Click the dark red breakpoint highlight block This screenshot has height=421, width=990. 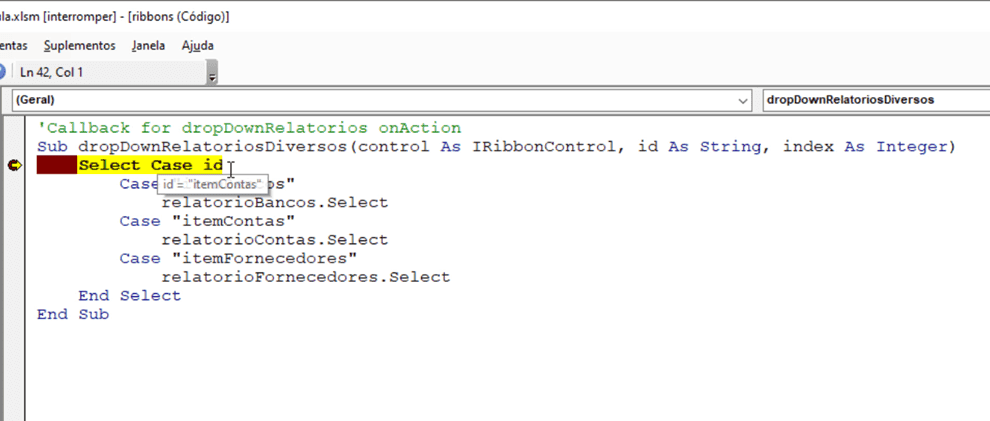click(x=57, y=166)
